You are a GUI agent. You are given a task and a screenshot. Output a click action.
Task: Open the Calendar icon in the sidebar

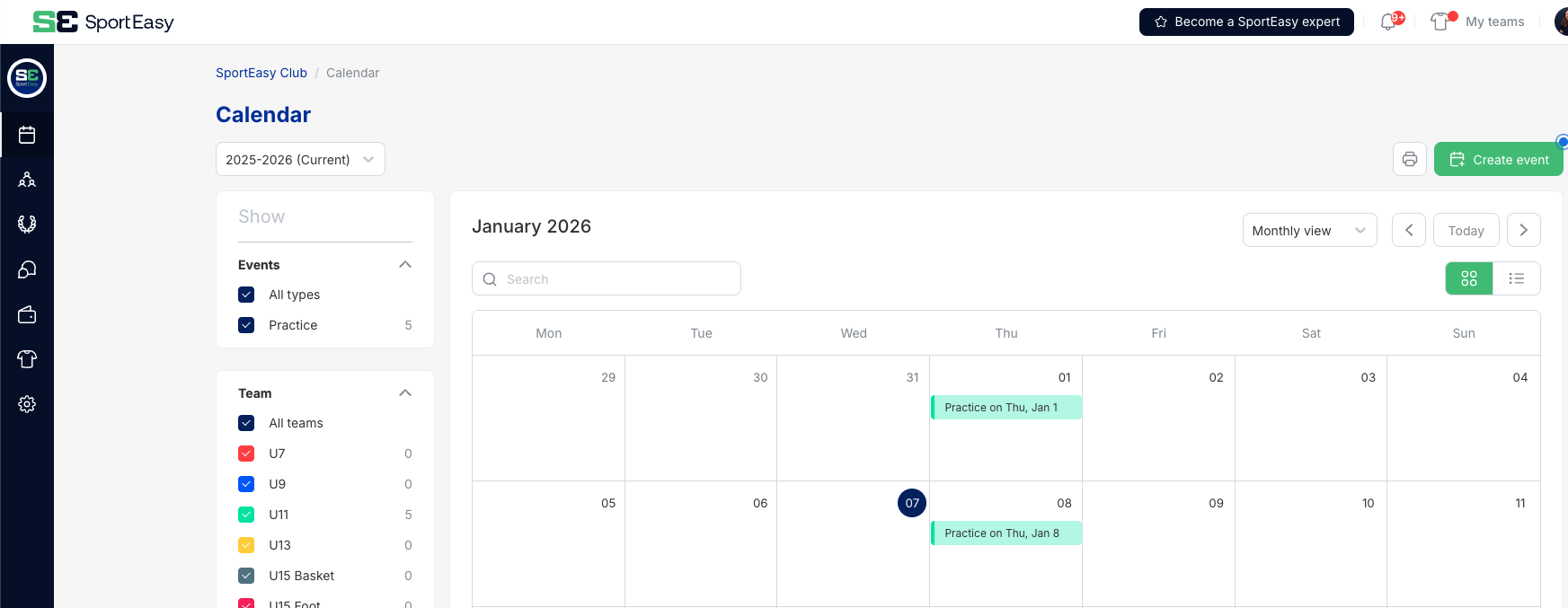click(x=27, y=135)
